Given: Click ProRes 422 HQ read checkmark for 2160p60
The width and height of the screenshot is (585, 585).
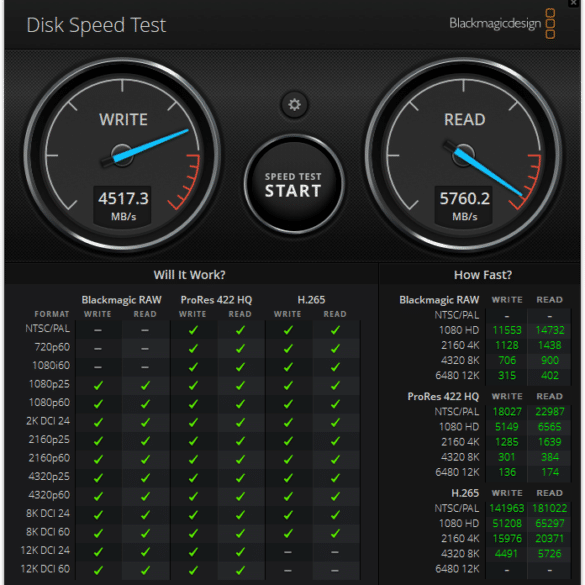Looking at the screenshot, I should pos(240,460).
